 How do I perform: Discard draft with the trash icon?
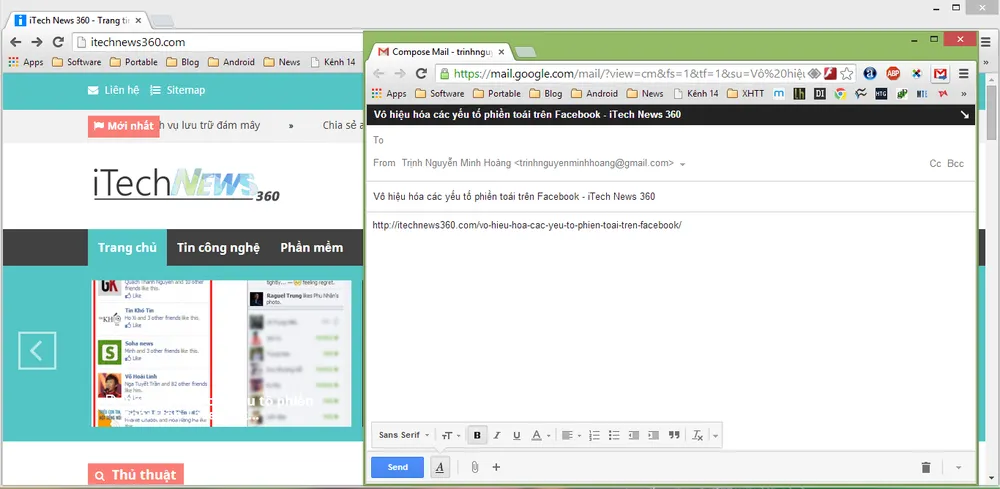click(x=926, y=467)
